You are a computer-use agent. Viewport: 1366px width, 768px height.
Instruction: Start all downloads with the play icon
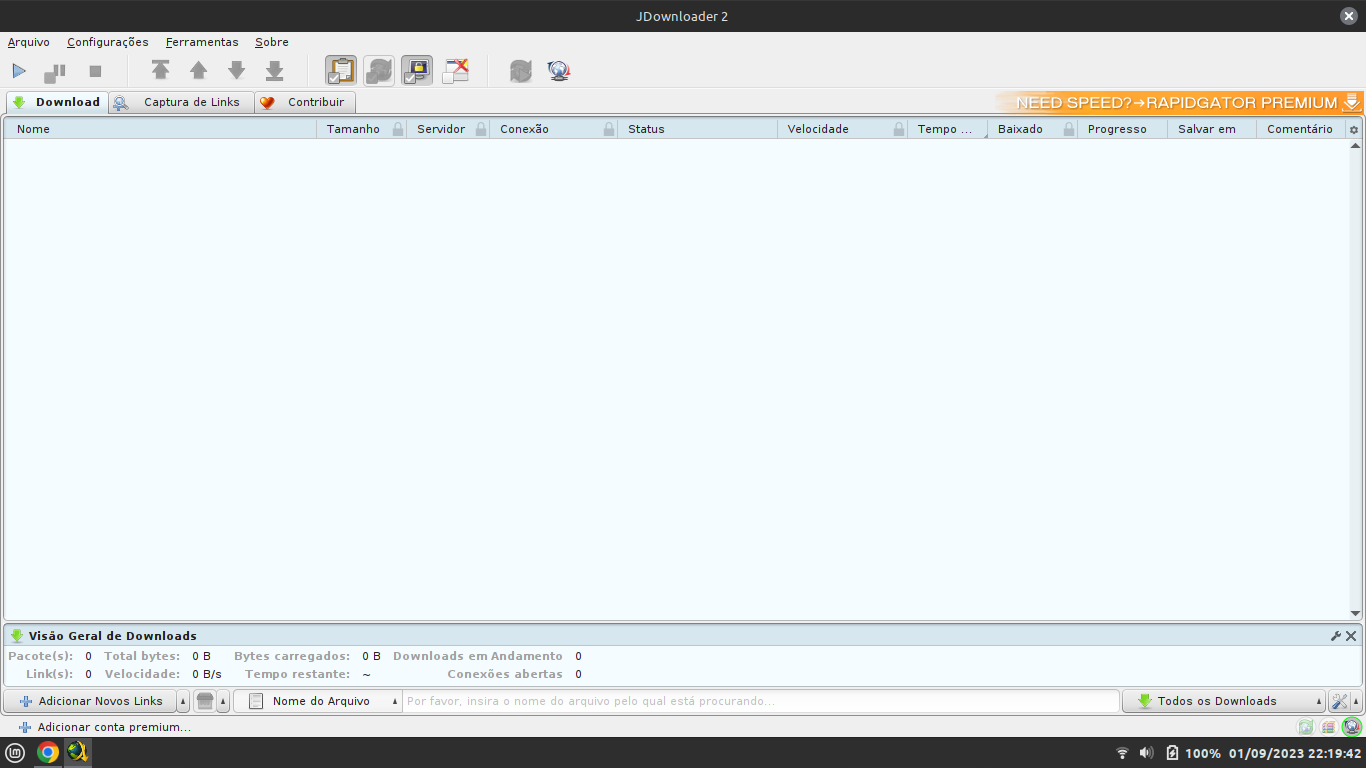(x=19, y=71)
